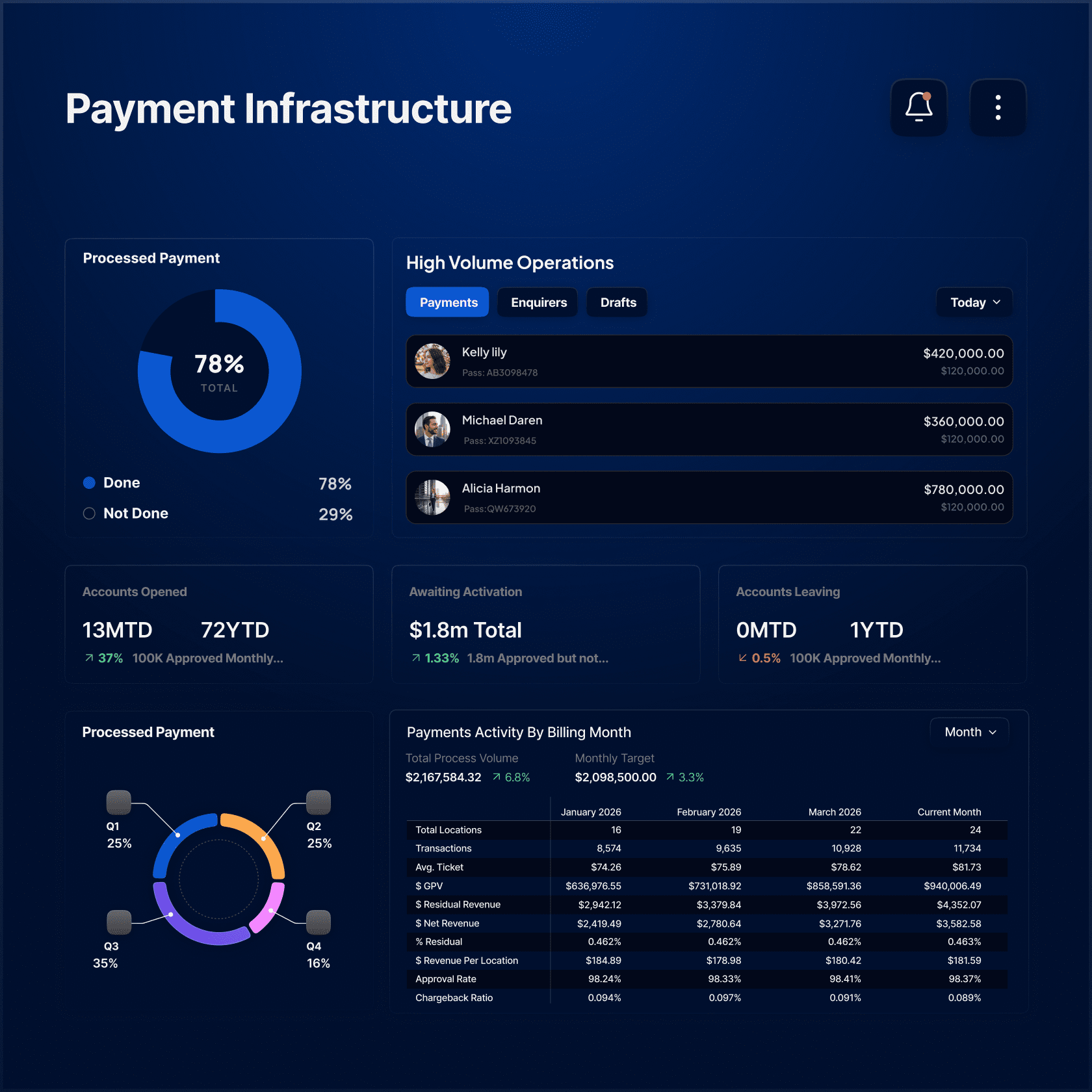
Task: Click the Avg. Ticket row label
Action: tap(439, 867)
